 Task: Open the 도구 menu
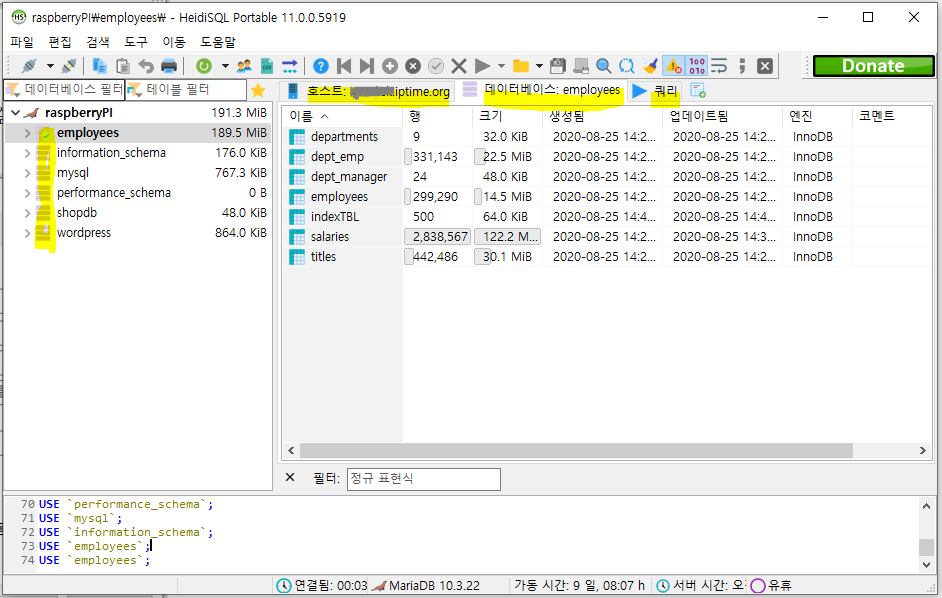(x=136, y=42)
